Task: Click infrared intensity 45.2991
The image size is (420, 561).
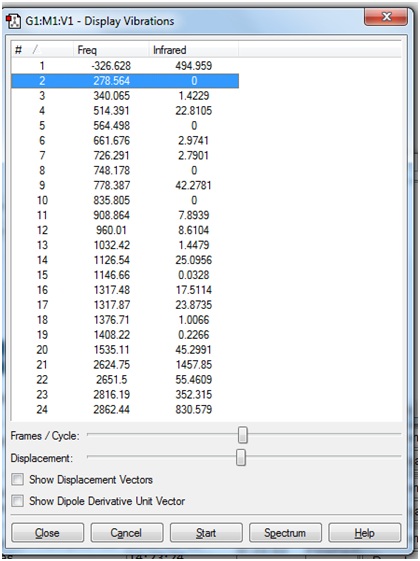Action: [194, 350]
